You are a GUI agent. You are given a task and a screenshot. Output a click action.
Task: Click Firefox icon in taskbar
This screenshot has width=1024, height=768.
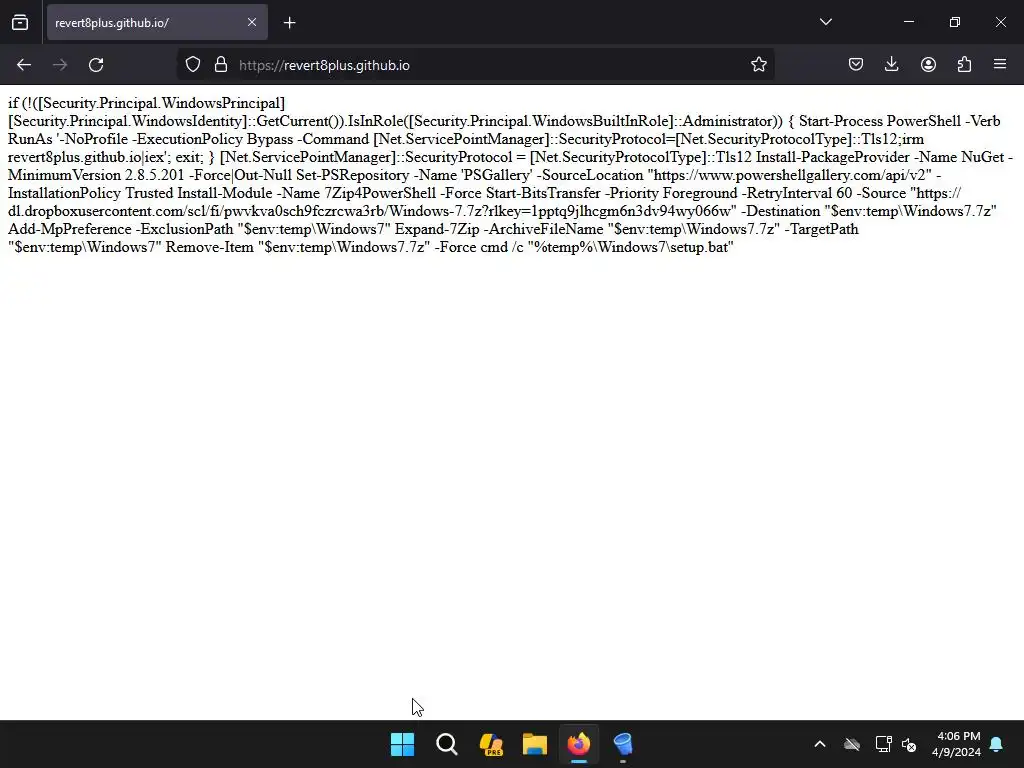coord(579,744)
